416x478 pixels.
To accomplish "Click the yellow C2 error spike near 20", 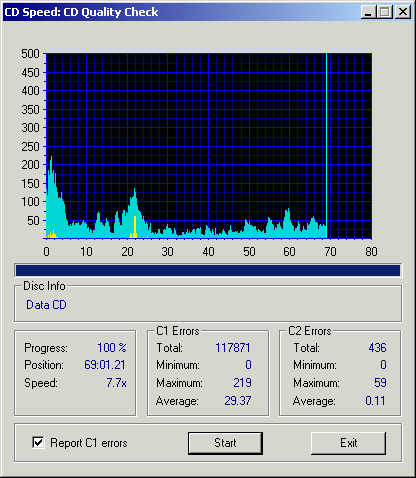I will click(x=135, y=227).
